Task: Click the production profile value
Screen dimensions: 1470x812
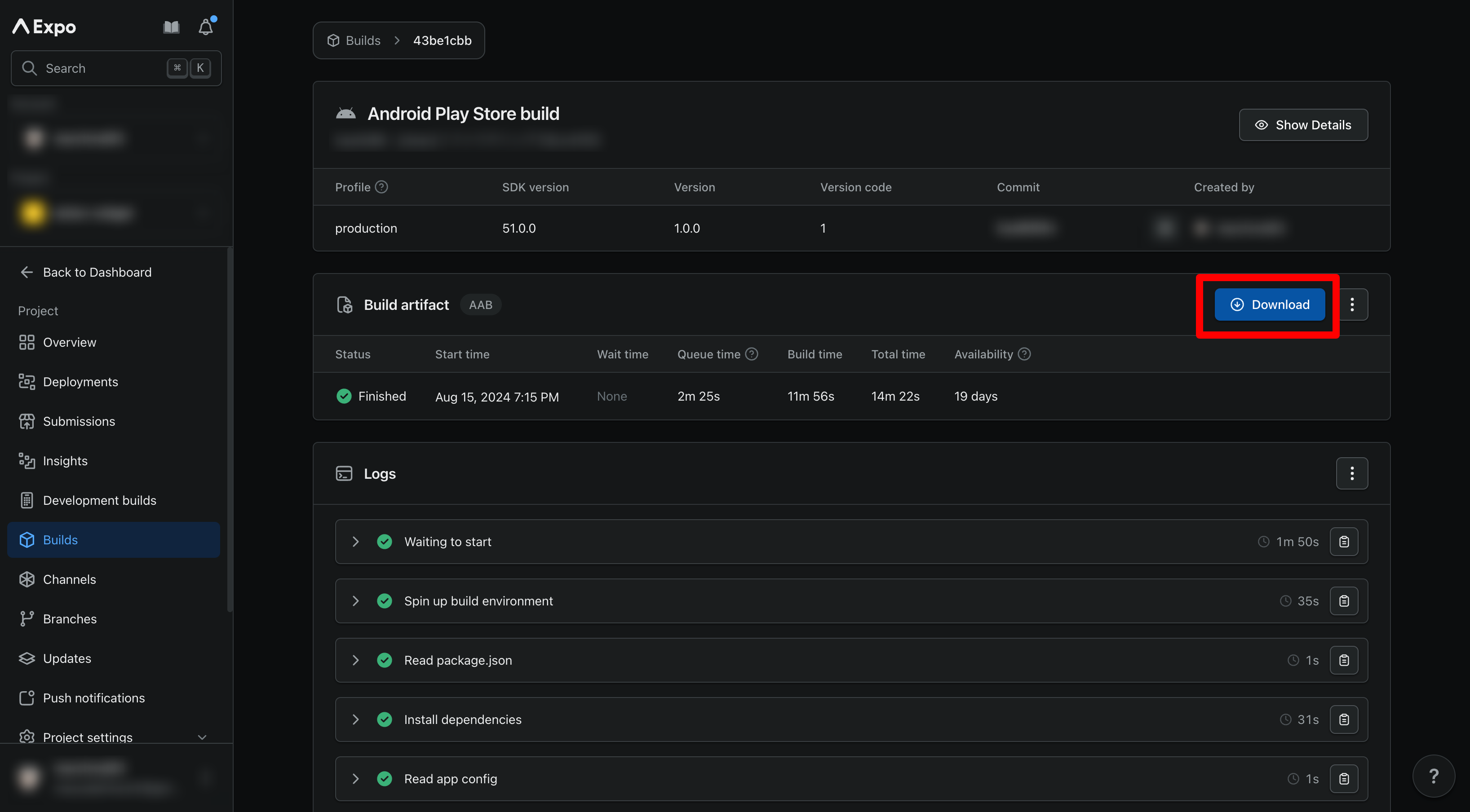Action: [x=366, y=228]
